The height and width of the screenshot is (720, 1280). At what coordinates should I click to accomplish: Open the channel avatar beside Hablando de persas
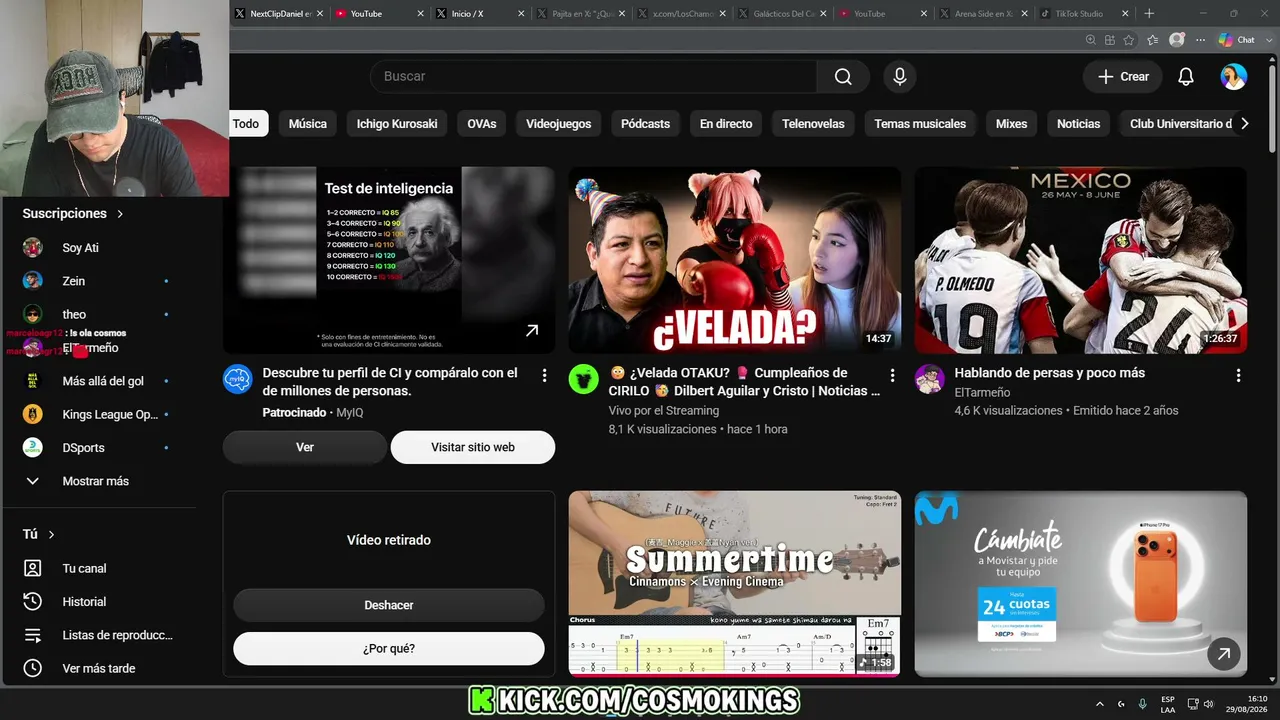[x=930, y=379]
